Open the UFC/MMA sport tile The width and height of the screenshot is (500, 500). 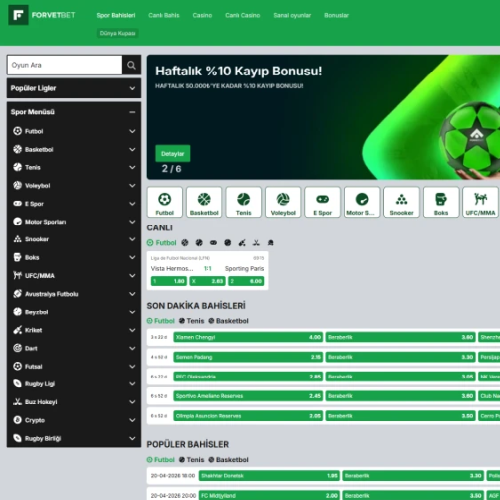pyautogui.click(x=480, y=202)
